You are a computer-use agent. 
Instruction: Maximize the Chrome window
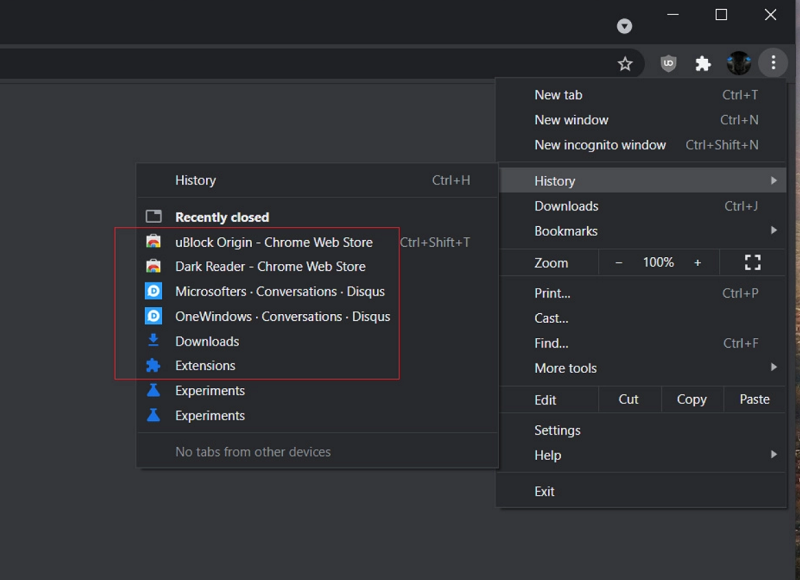pyautogui.click(x=721, y=15)
